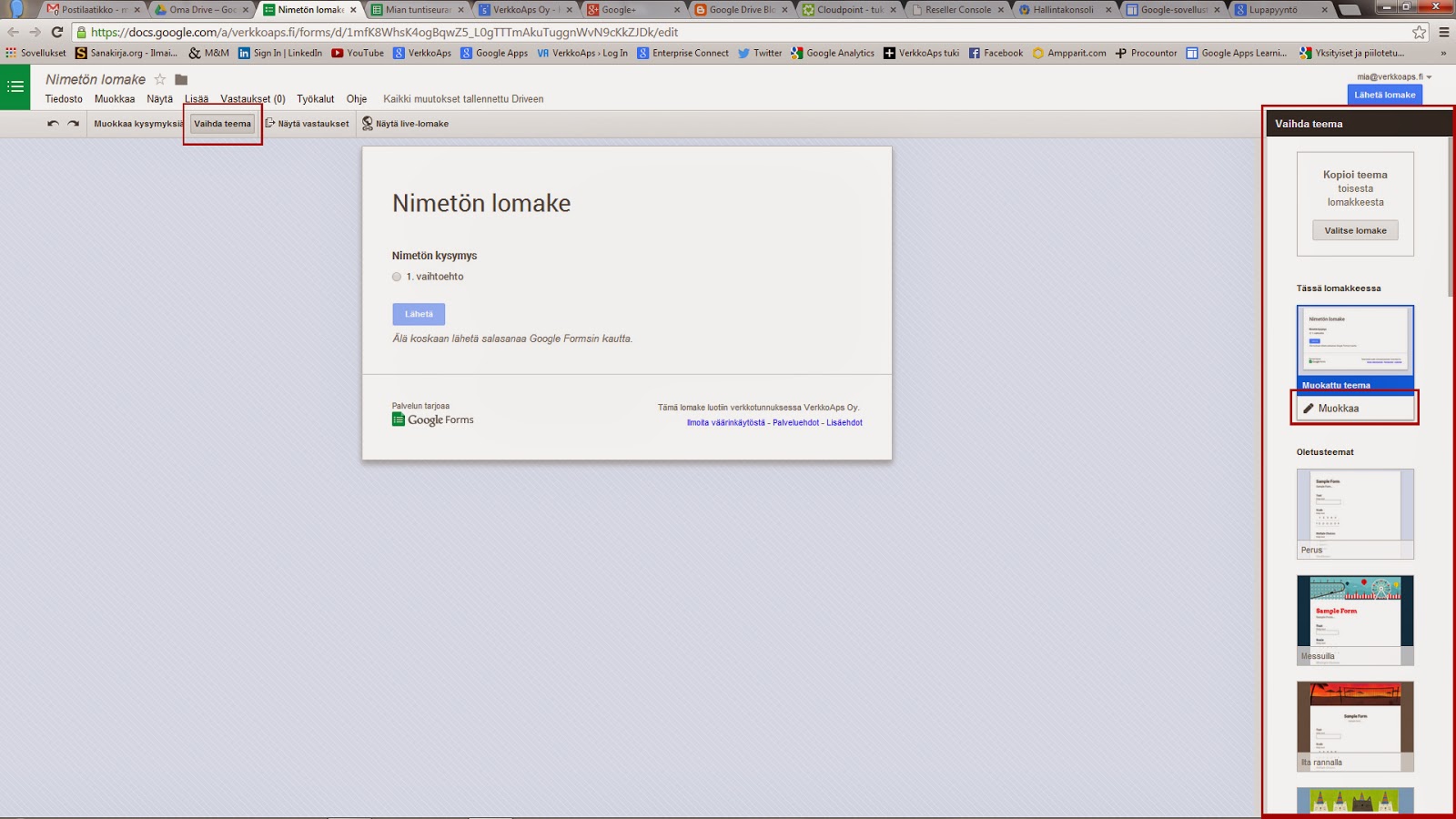1456x819 pixels.
Task: Open the Palveluehdot link
Action: 795,422
